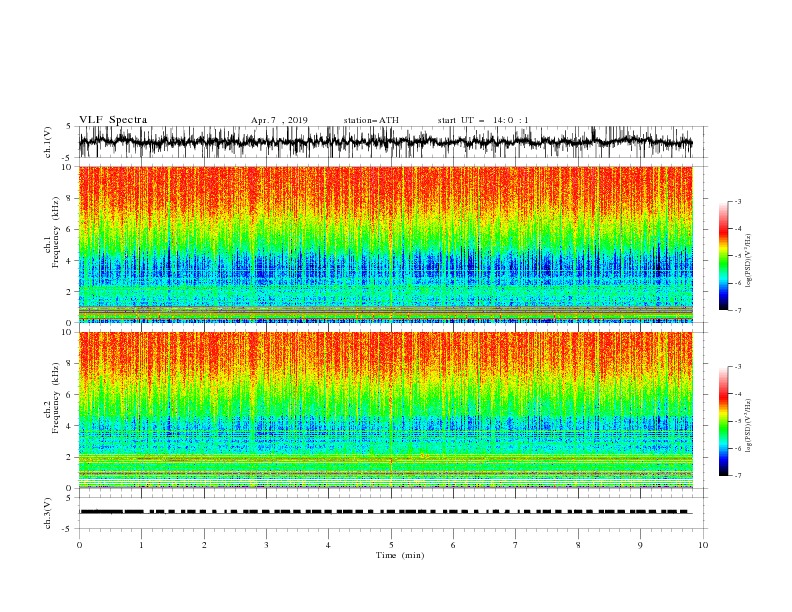Click the ch.2 PSD color bar
The width and height of the screenshot is (792, 612).
pos(723,421)
